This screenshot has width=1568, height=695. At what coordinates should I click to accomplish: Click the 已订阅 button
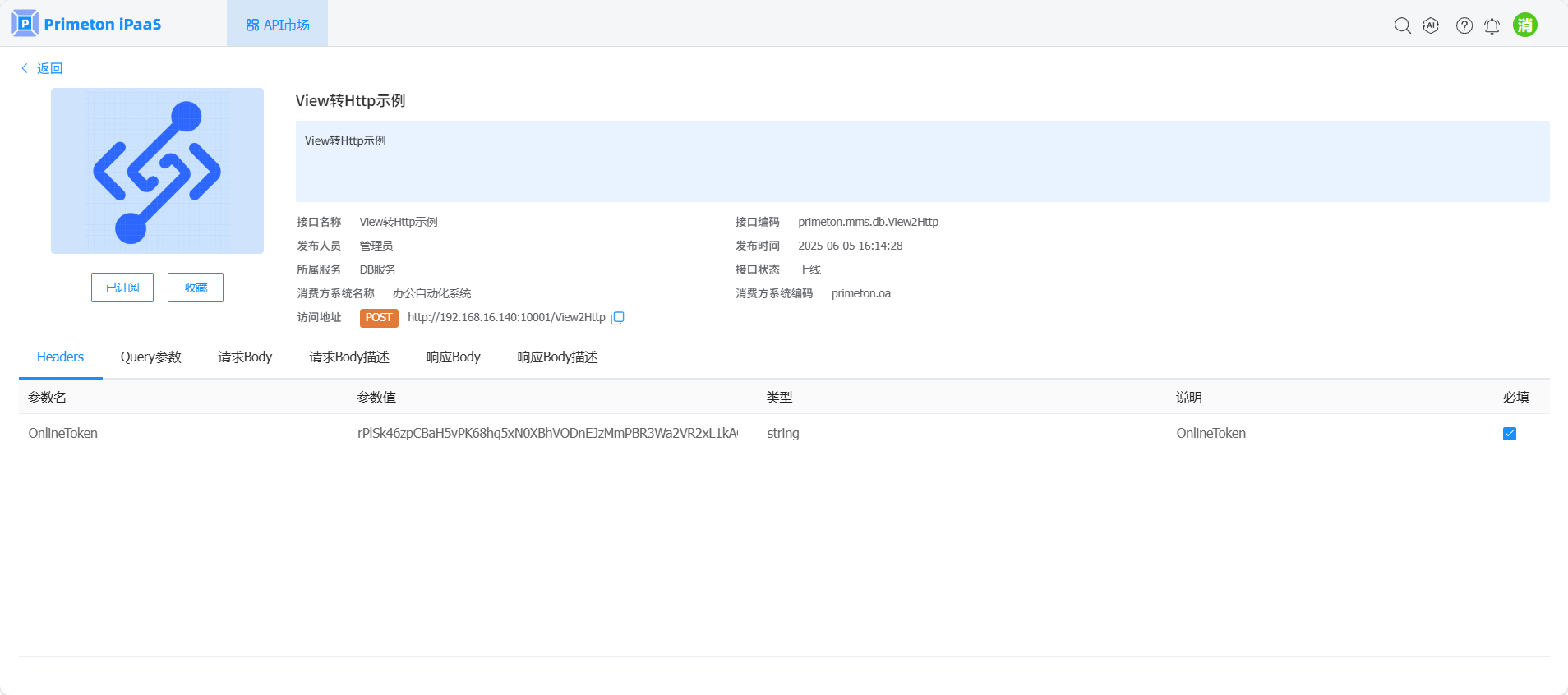pos(122,288)
